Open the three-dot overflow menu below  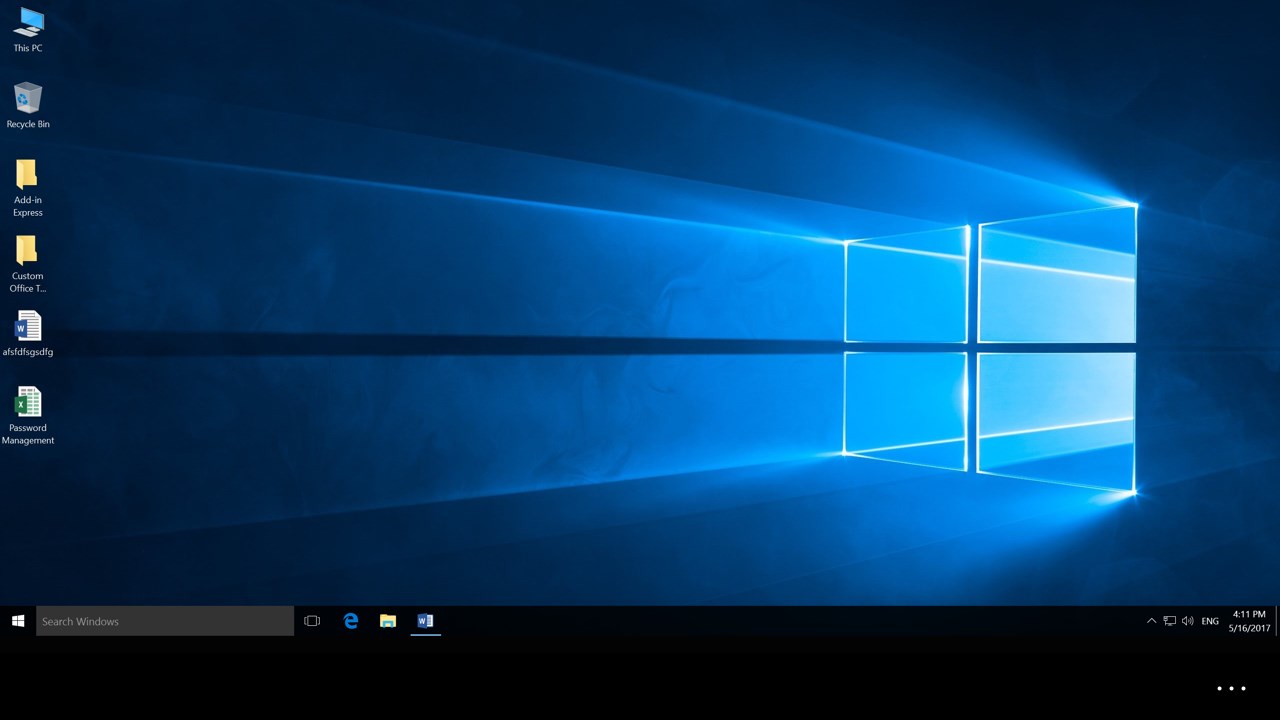click(x=1230, y=688)
